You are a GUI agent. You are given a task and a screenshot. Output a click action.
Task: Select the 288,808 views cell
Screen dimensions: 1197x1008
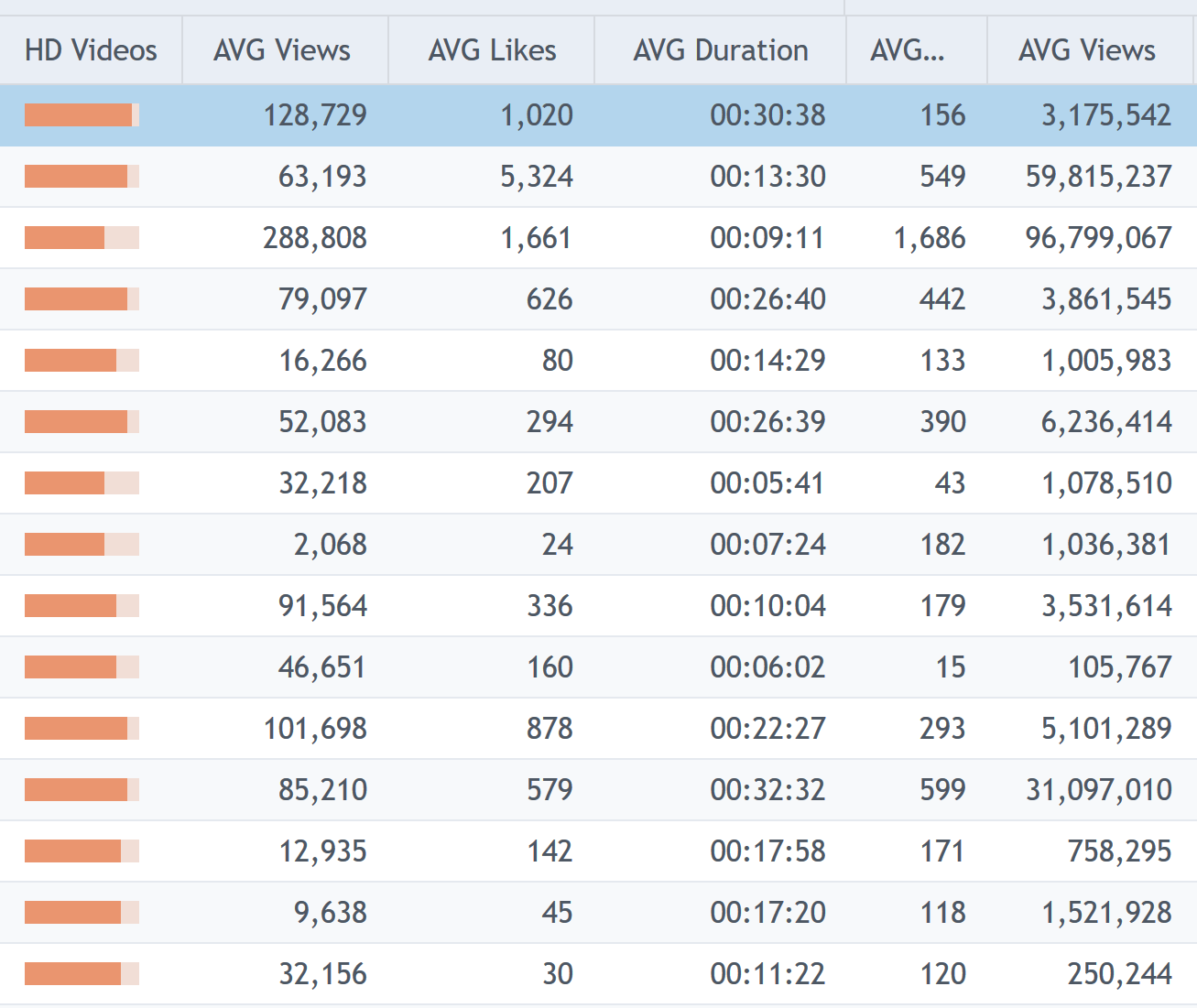click(315, 238)
